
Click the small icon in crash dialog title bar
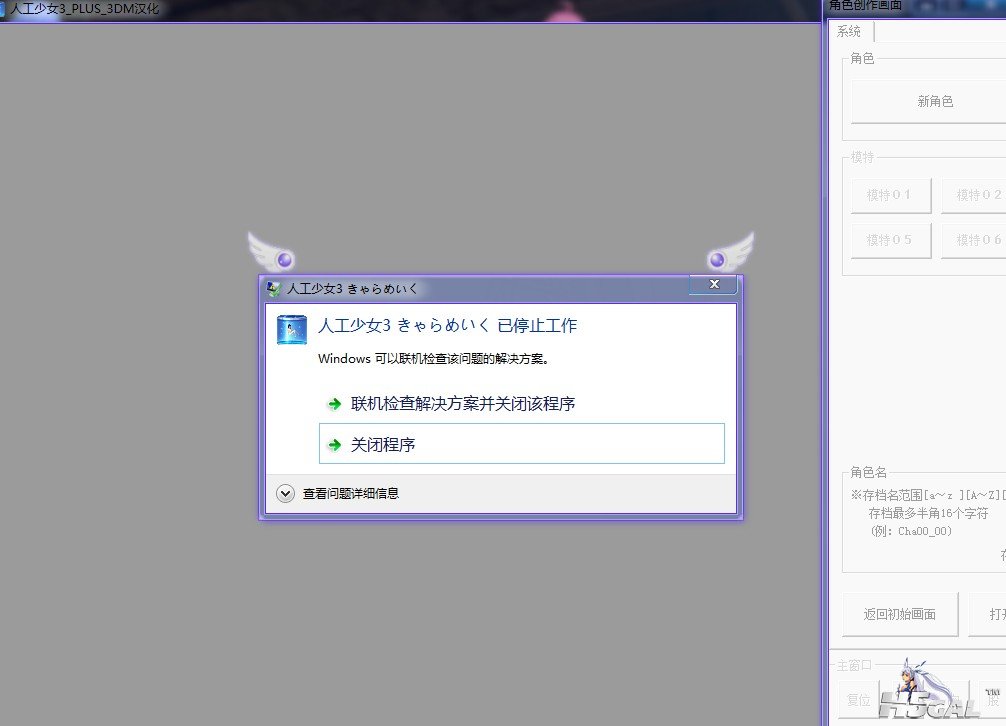273,289
